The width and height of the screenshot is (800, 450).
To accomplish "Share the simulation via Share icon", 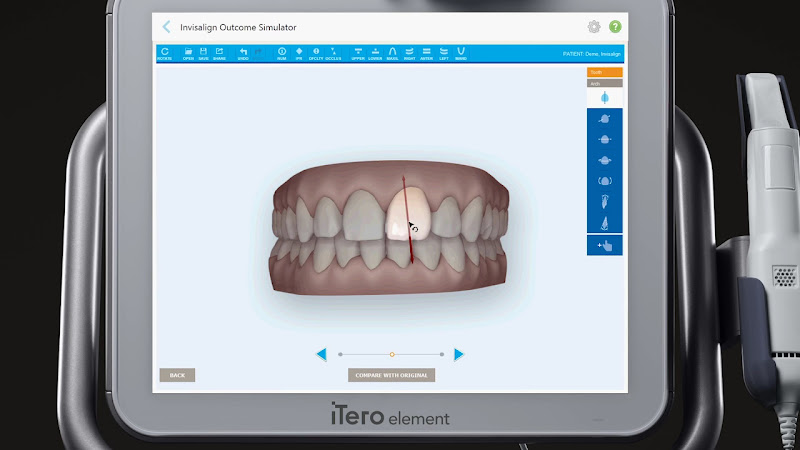I will [219, 51].
